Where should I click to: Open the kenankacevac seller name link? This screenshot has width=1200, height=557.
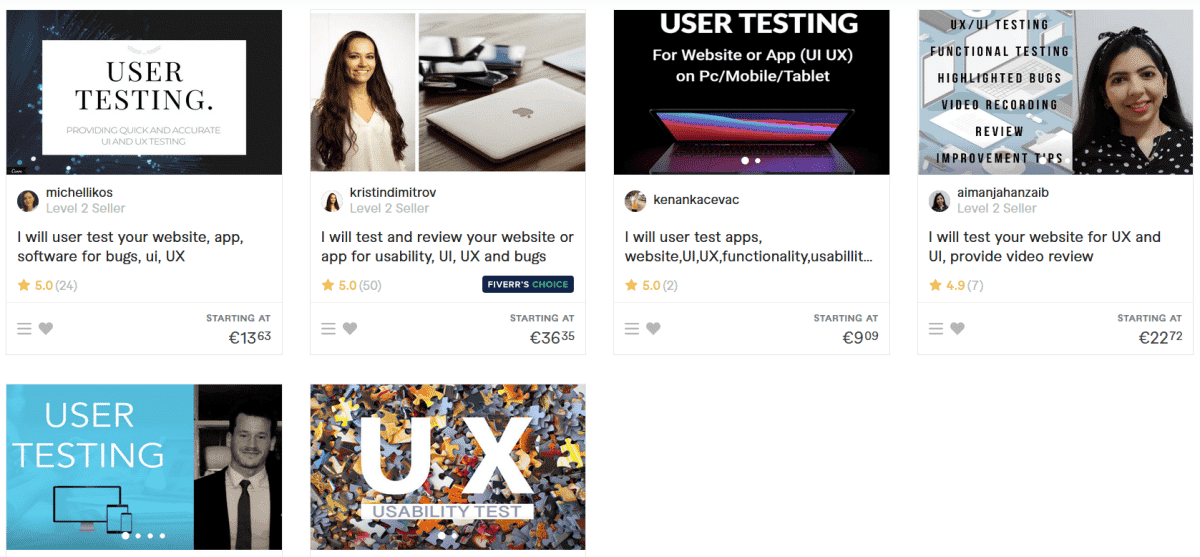696,200
